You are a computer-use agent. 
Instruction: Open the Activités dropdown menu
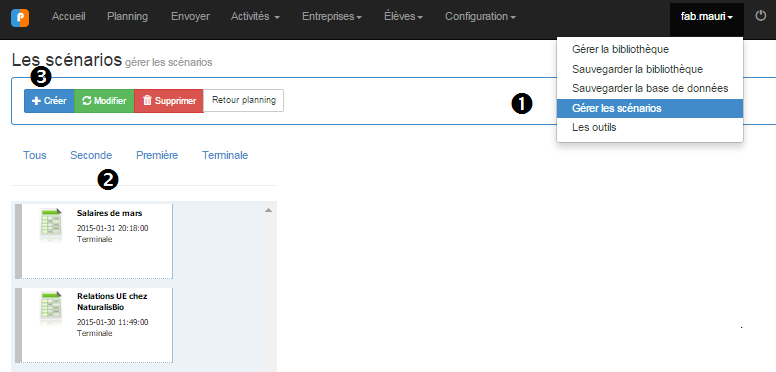tap(255, 16)
